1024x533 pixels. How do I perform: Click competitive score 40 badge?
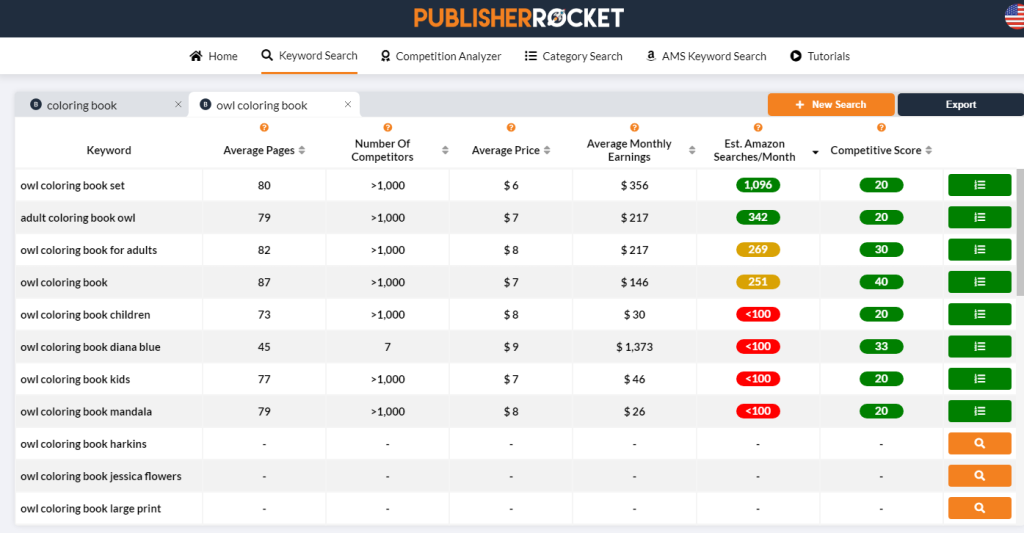click(x=881, y=282)
